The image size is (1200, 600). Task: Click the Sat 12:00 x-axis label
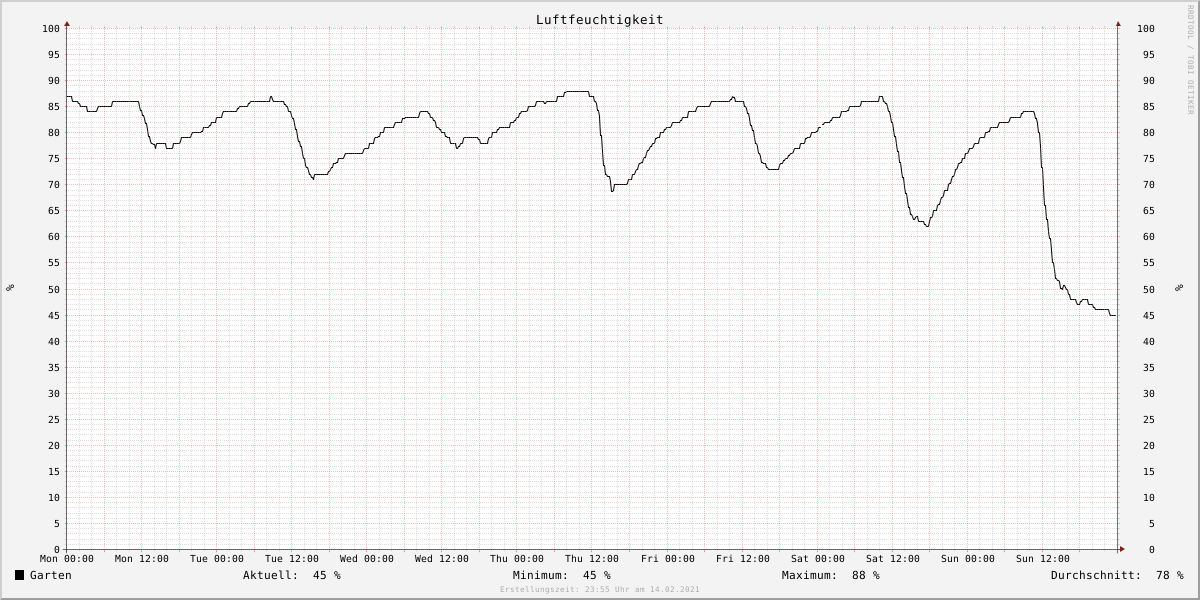coord(893,559)
